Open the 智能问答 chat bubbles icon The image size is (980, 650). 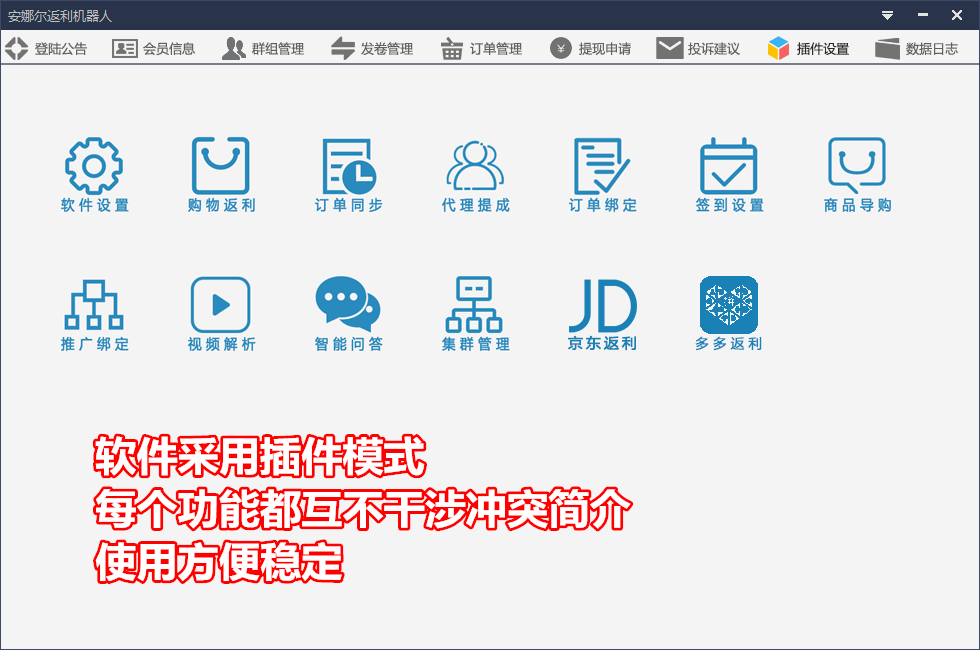pyautogui.click(x=349, y=305)
